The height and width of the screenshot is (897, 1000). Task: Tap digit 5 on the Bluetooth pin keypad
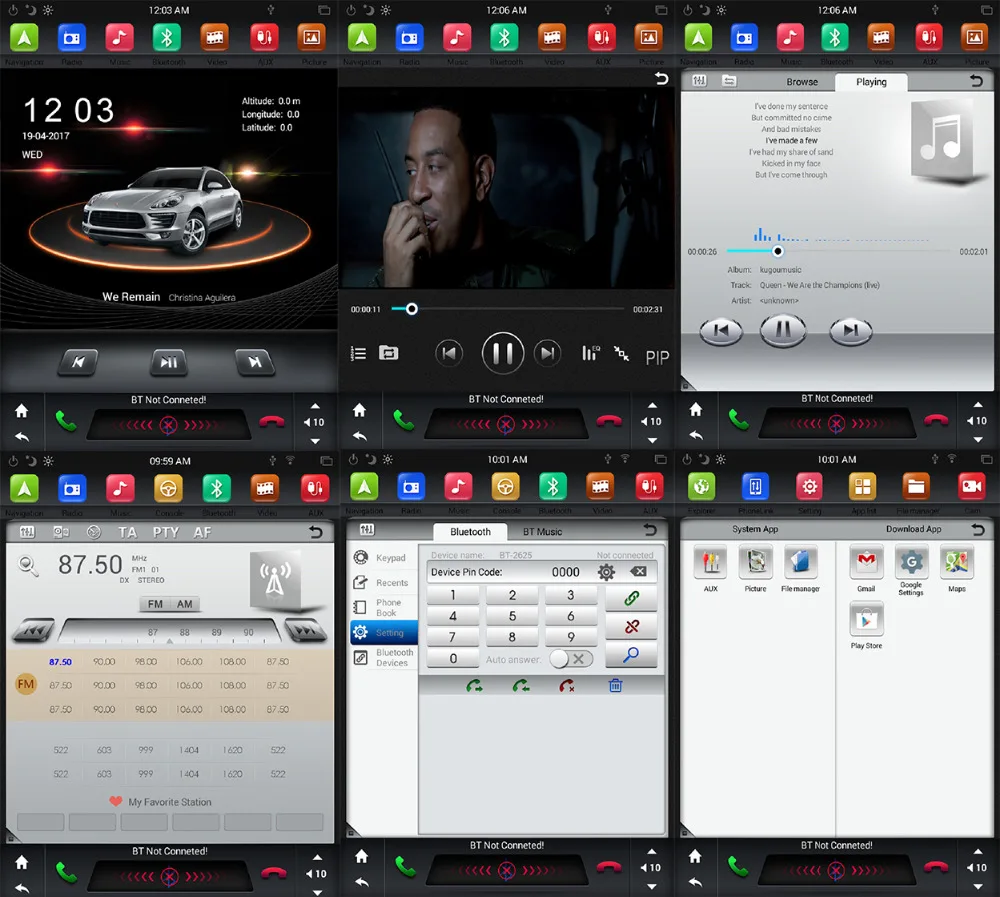click(x=512, y=616)
